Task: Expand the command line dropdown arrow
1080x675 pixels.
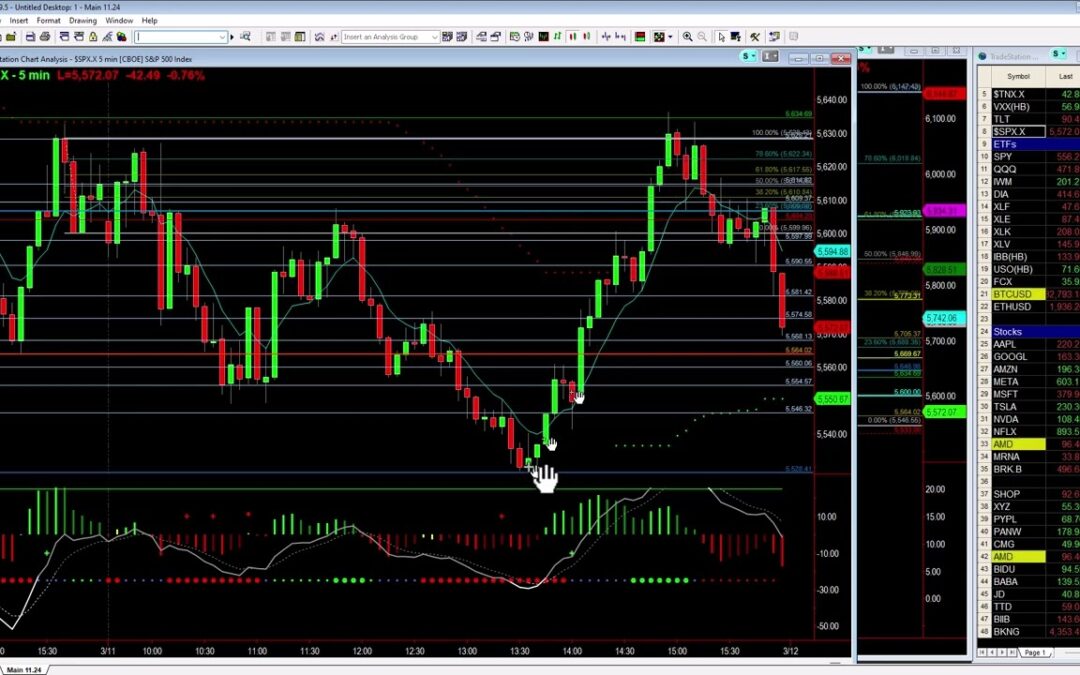Action: coord(222,37)
